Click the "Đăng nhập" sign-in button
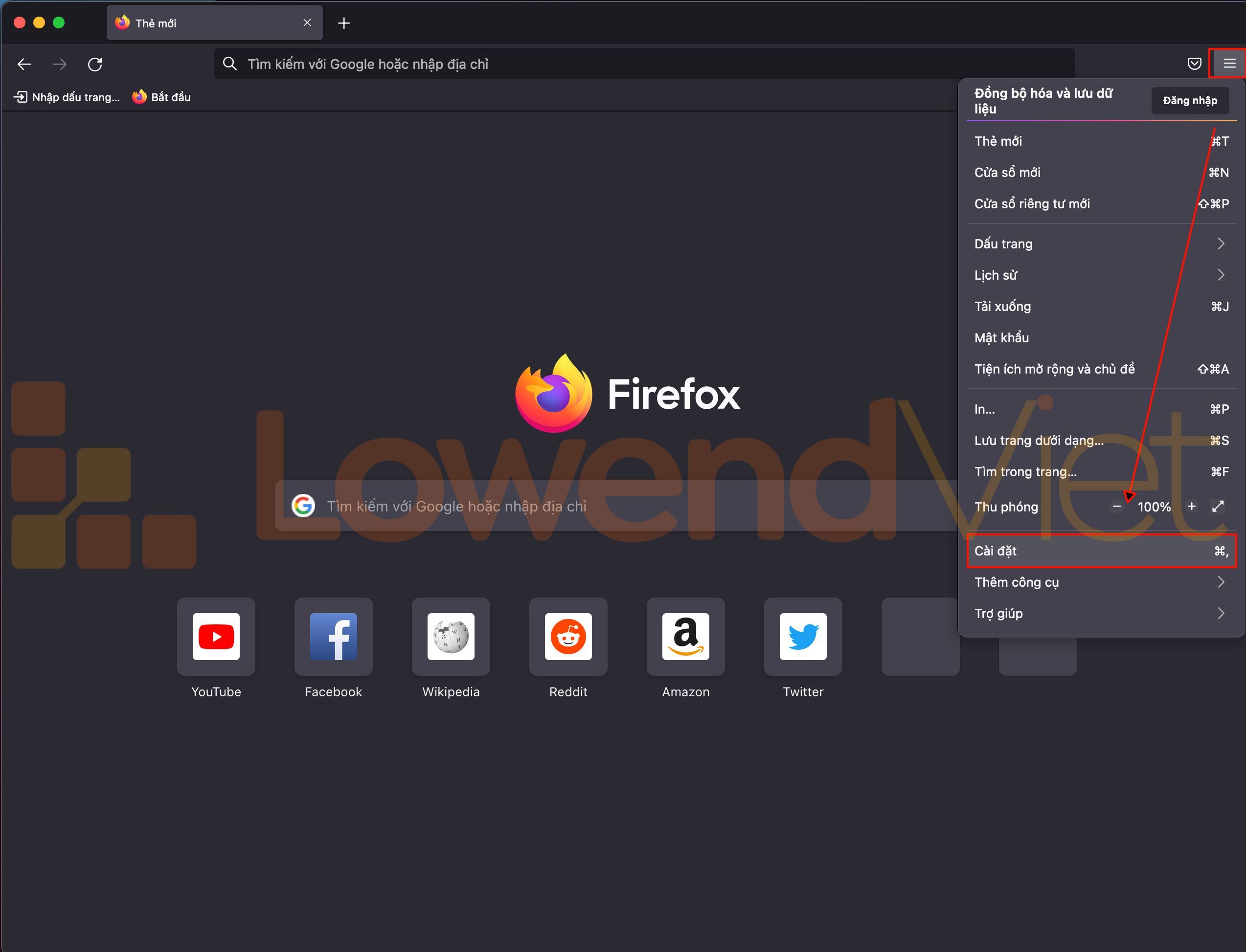Viewport: 1246px width, 952px height. pyautogui.click(x=1190, y=100)
